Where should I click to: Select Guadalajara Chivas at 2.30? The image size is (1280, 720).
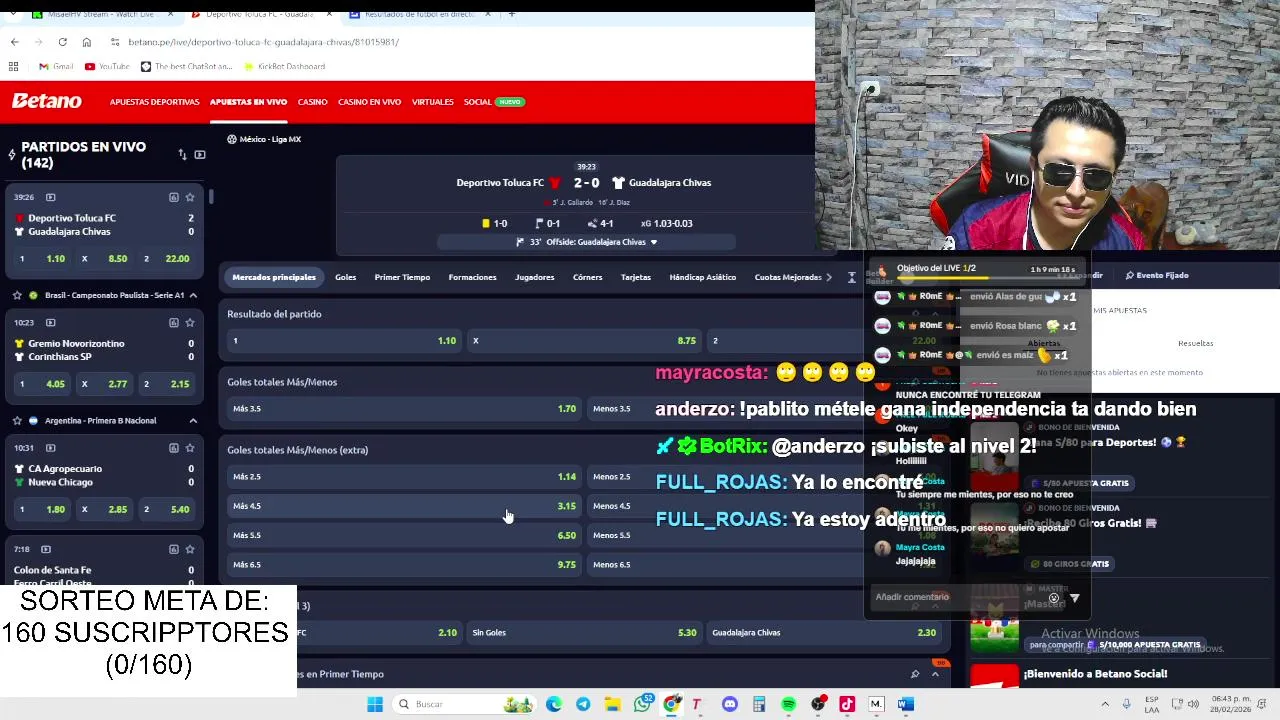click(824, 633)
